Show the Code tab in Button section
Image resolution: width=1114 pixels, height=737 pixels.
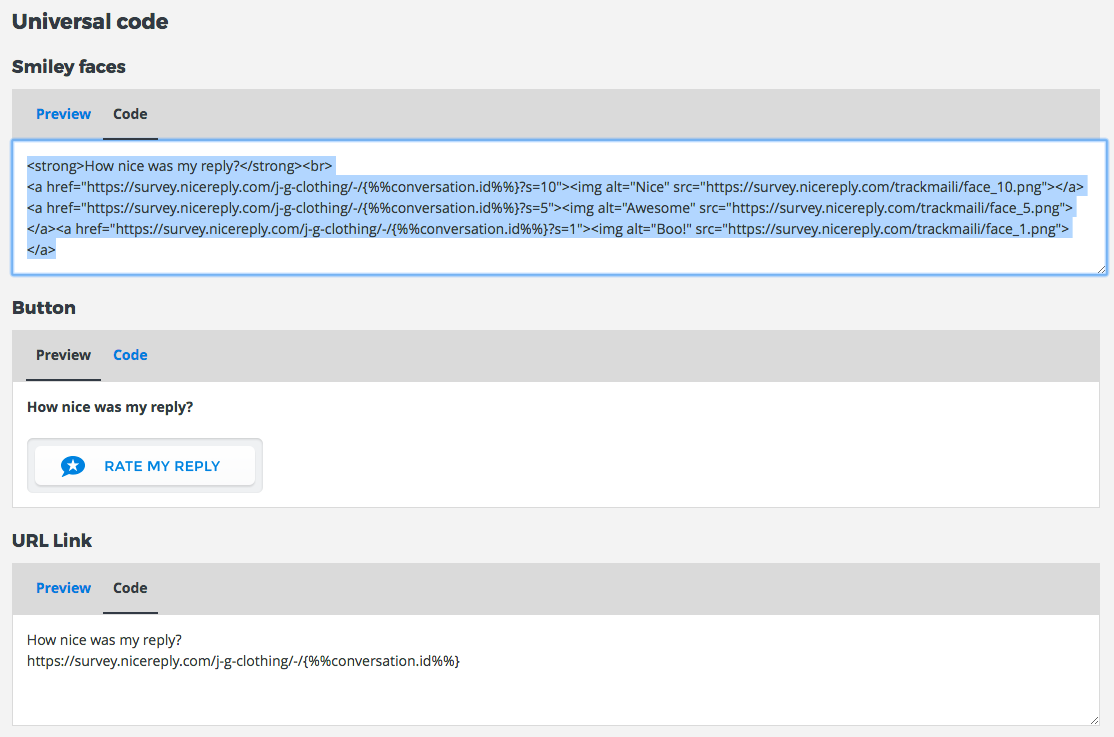point(130,355)
